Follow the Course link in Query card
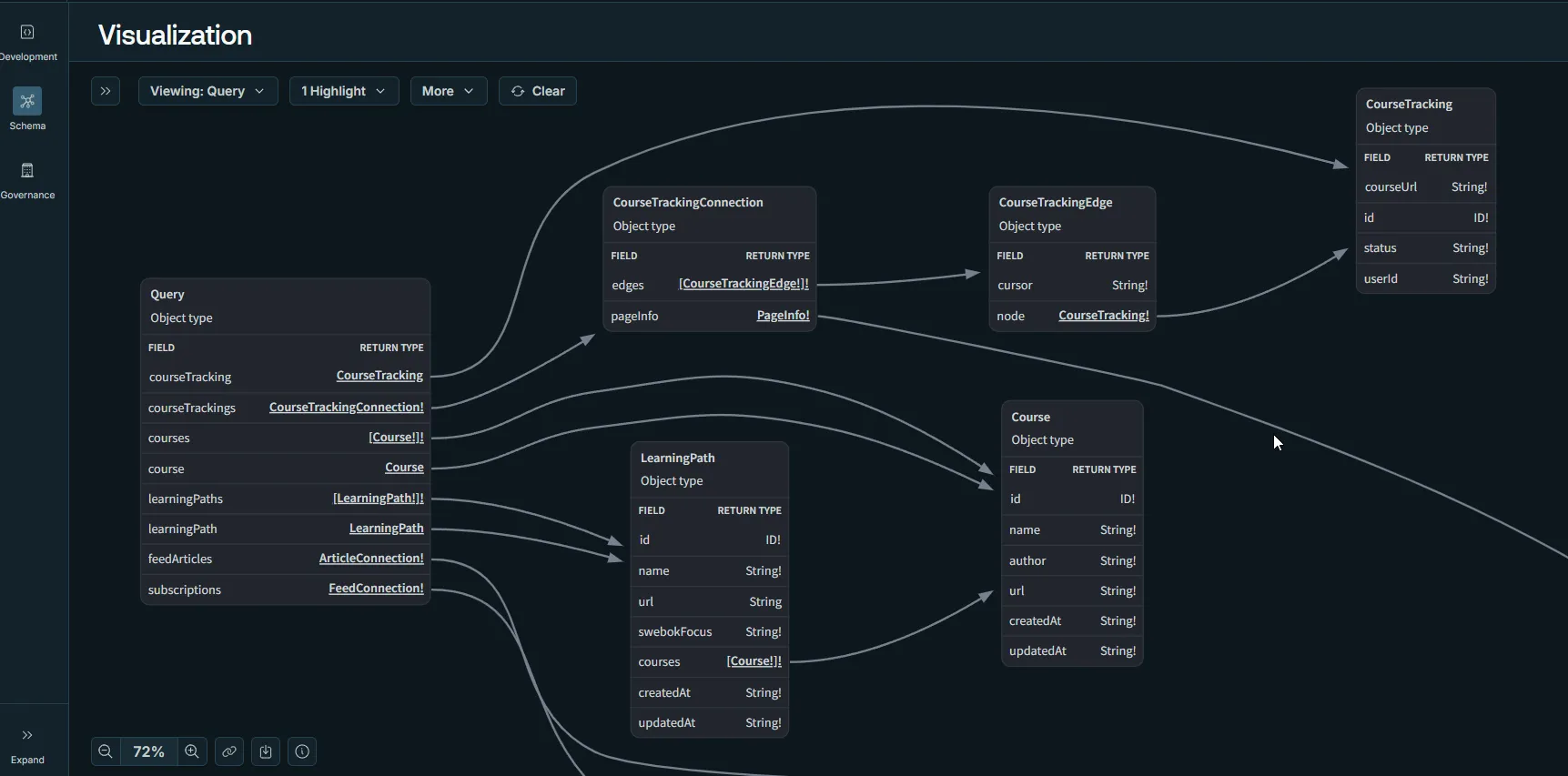Image resolution: width=1568 pixels, height=776 pixels. (x=404, y=468)
